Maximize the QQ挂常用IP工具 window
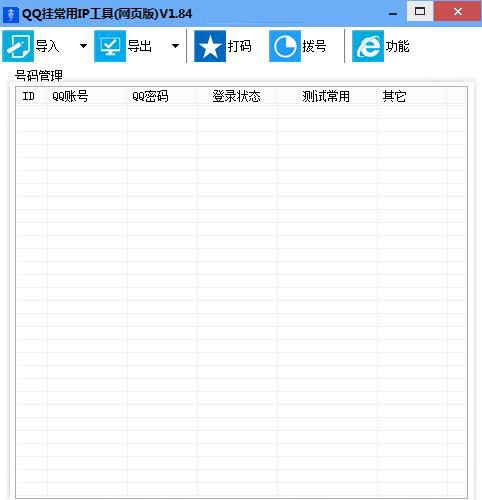 (x=420, y=11)
